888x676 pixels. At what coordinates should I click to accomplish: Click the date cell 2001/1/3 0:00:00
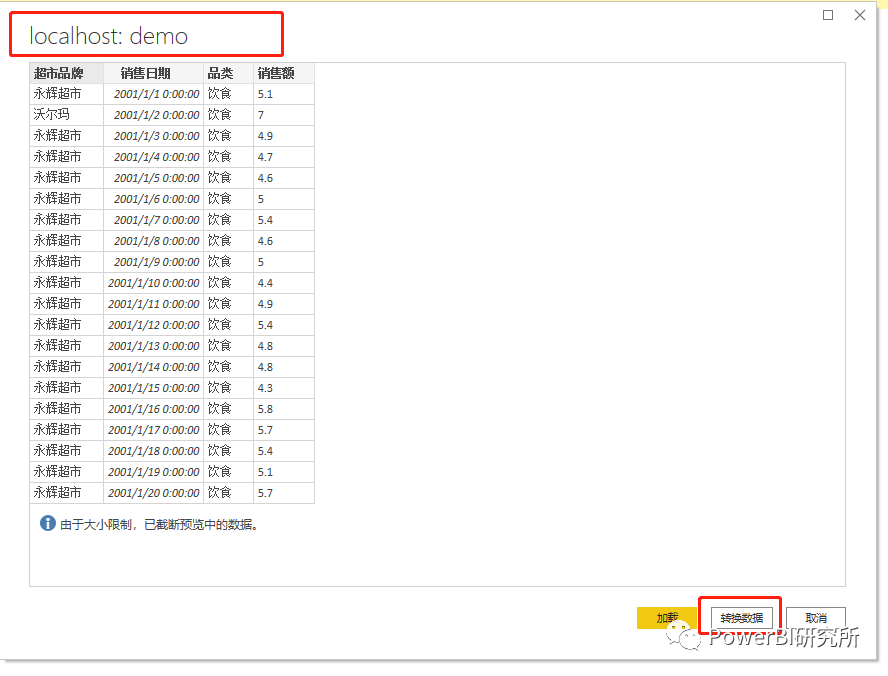(153, 136)
